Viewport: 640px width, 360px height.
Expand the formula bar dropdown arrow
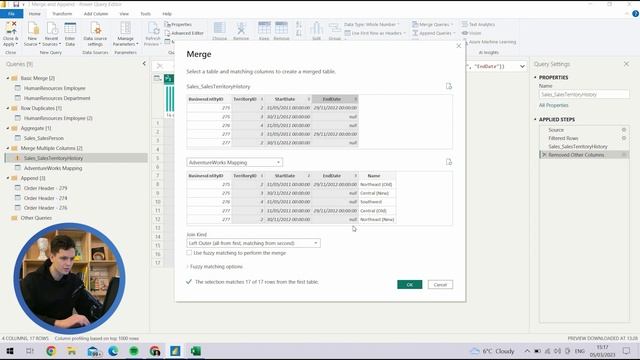[522, 66]
